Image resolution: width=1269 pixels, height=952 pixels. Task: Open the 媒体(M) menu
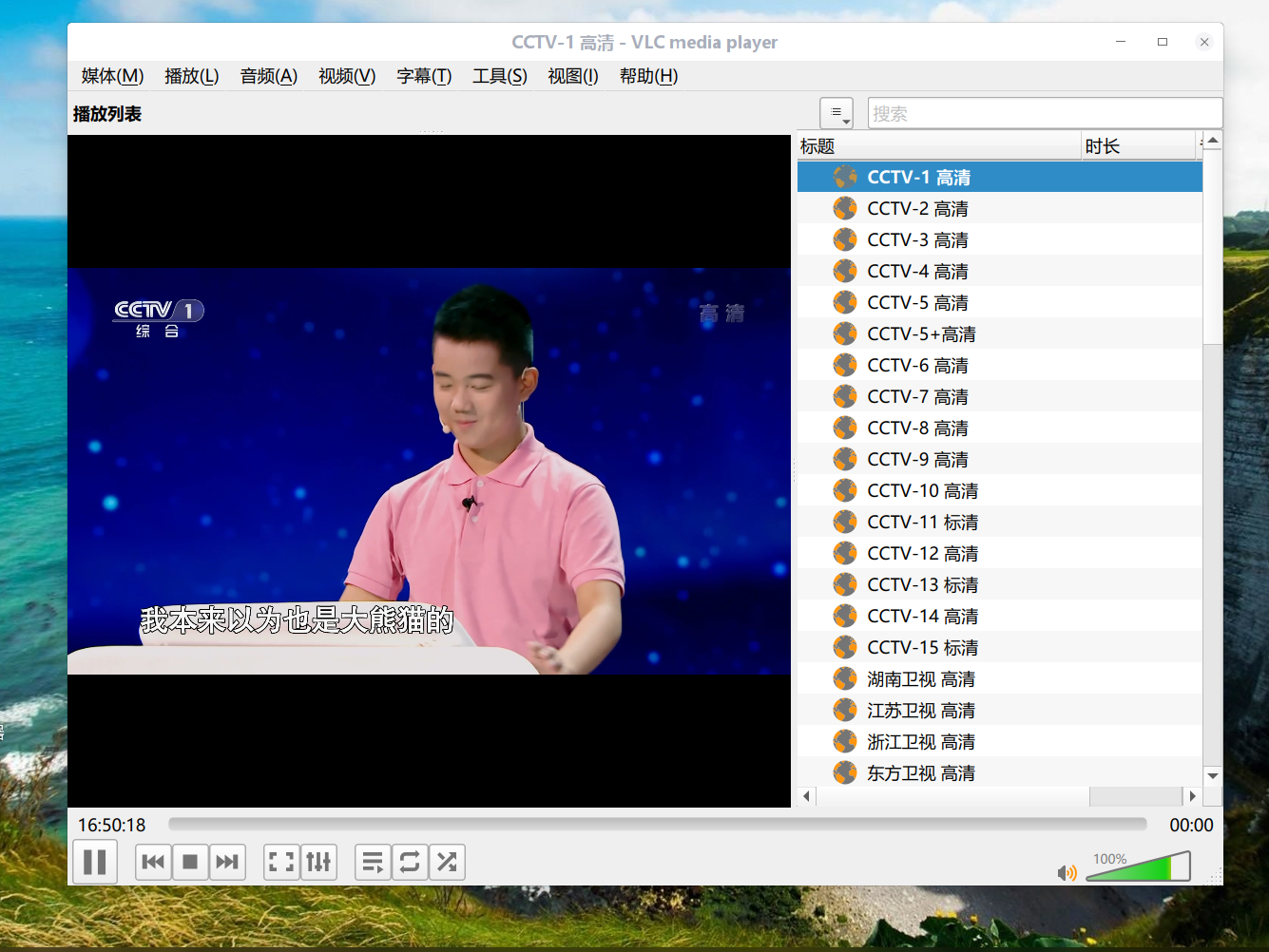(x=112, y=76)
